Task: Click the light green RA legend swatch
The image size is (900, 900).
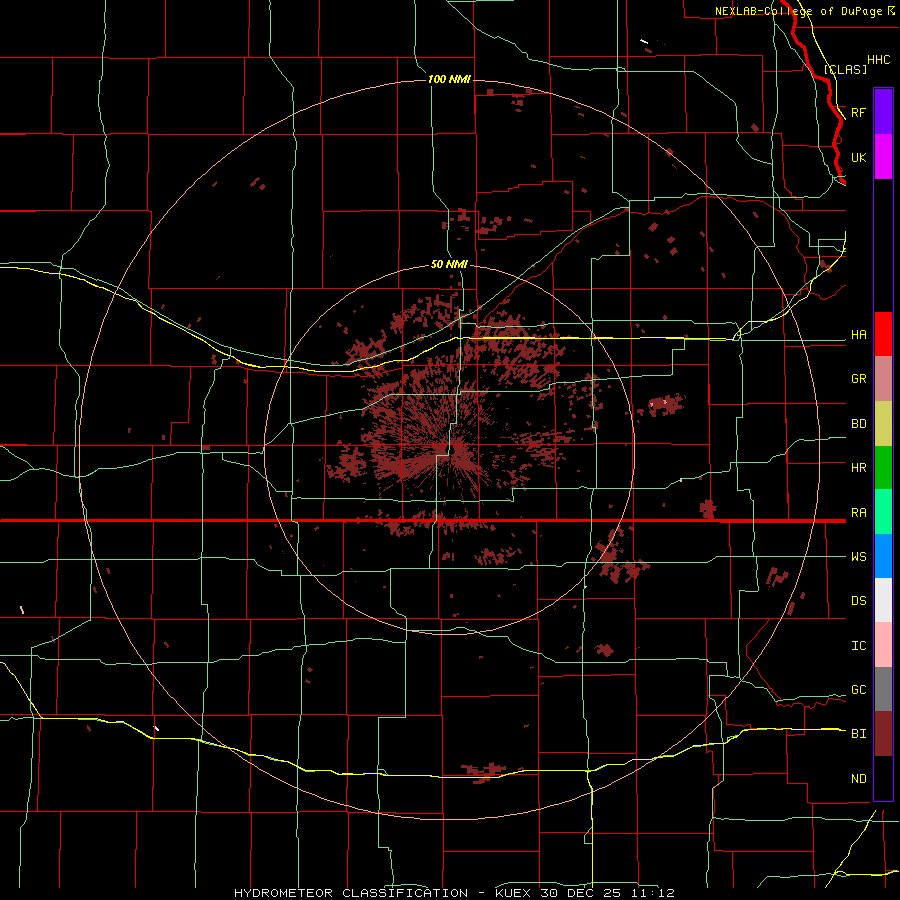Action: click(883, 512)
